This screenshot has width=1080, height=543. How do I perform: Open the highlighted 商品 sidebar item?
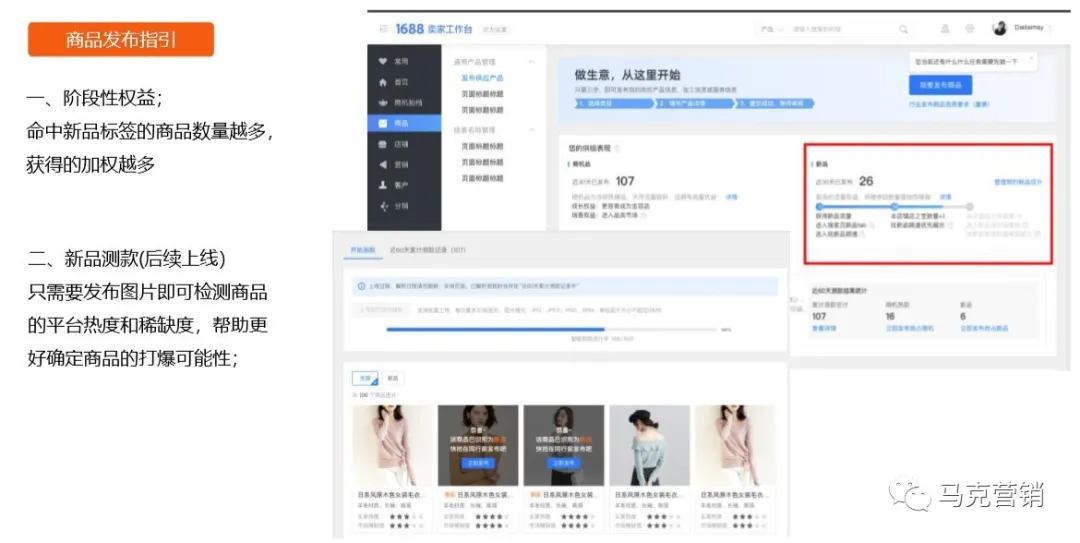pyautogui.click(x=404, y=123)
